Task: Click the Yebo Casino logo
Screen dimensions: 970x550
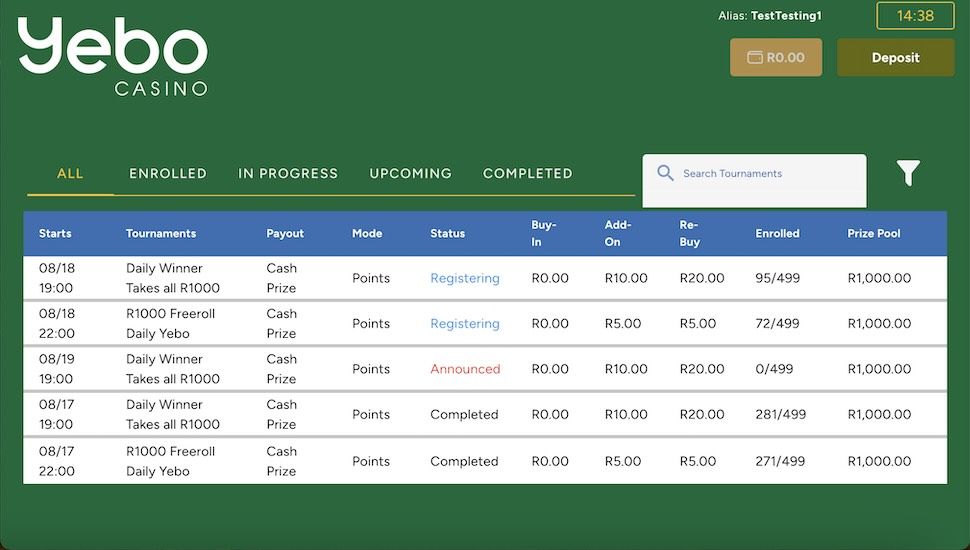Action: point(113,57)
